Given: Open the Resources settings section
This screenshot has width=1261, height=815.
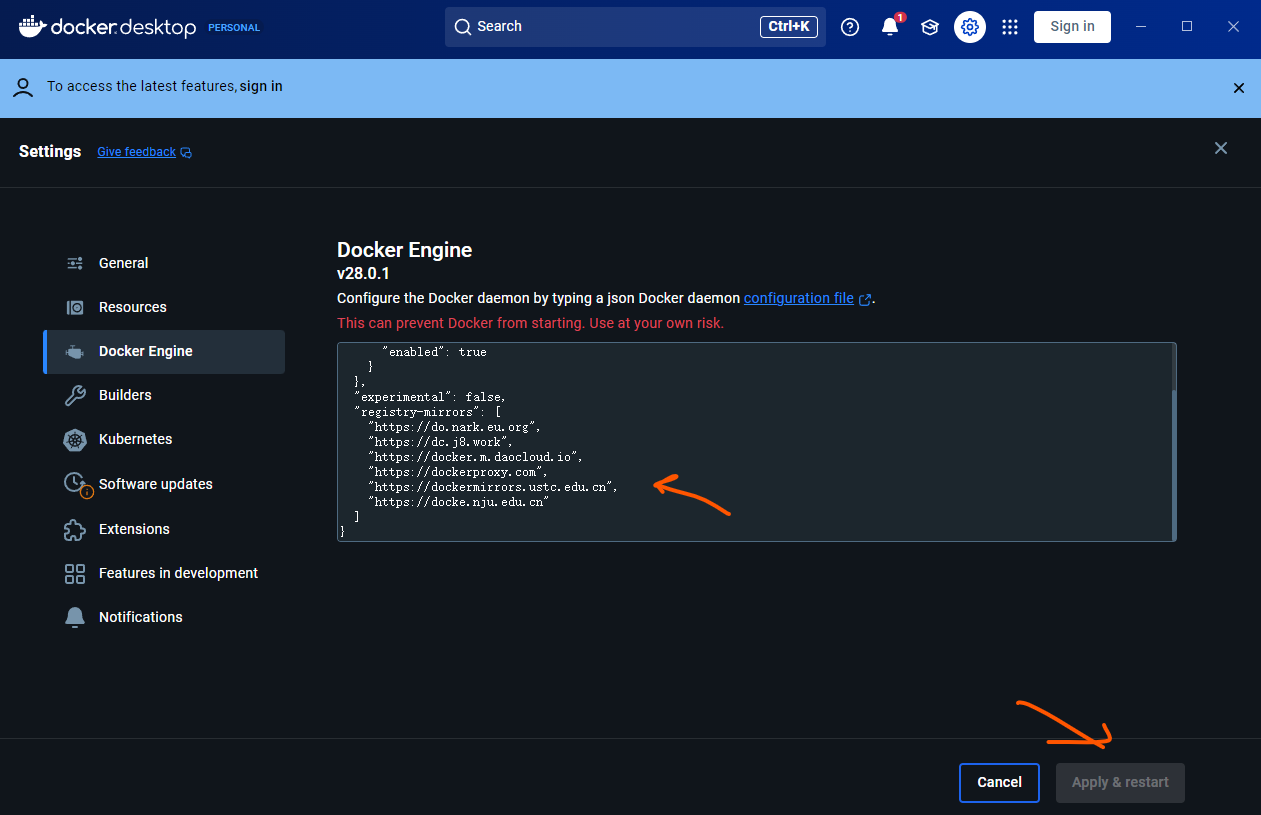Looking at the screenshot, I should 164,307.
